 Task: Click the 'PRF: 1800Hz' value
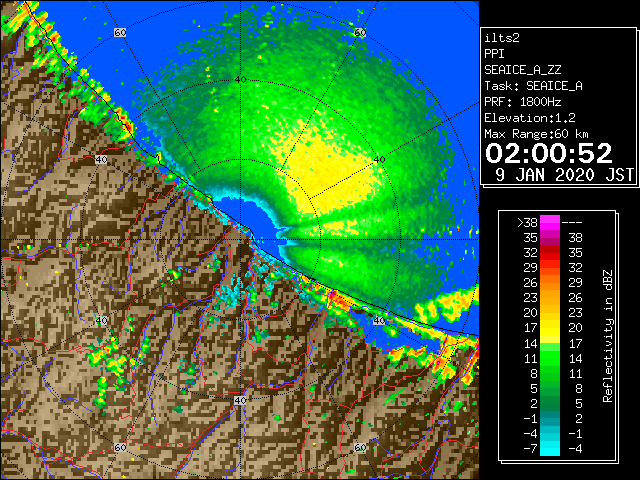(x=523, y=102)
